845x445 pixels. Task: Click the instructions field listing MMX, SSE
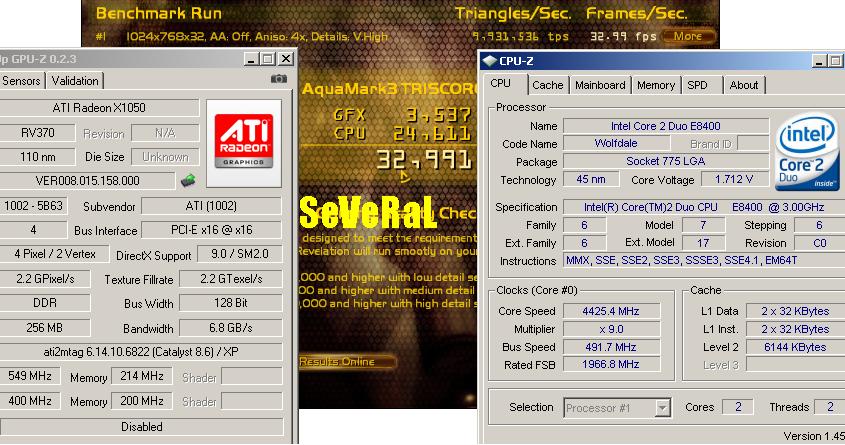[703, 260]
